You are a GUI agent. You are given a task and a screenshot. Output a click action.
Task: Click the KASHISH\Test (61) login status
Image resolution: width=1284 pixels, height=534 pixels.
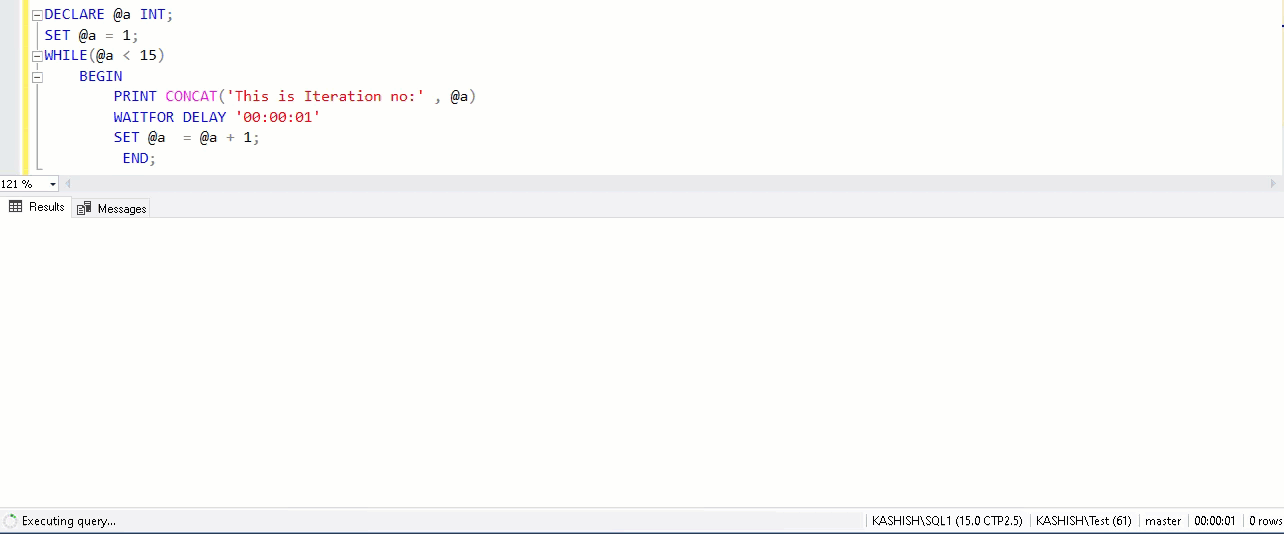(x=1083, y=521)
